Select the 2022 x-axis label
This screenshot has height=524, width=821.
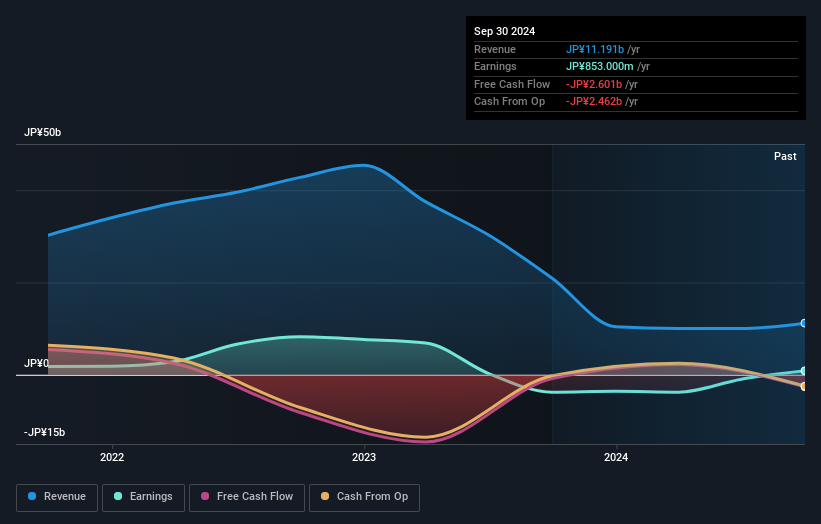pyautogui.click(x=112, y=458)
